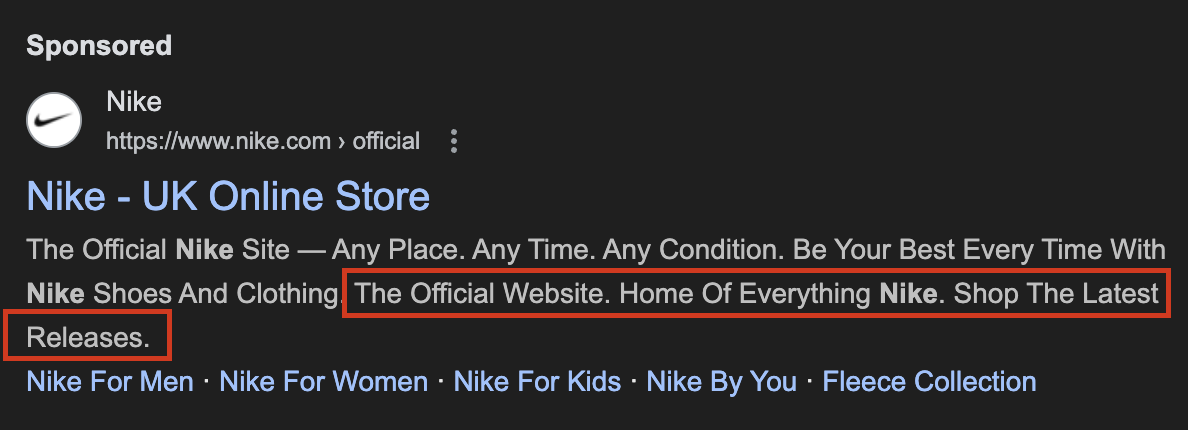Click the Sponsored label

coord(99,46)
